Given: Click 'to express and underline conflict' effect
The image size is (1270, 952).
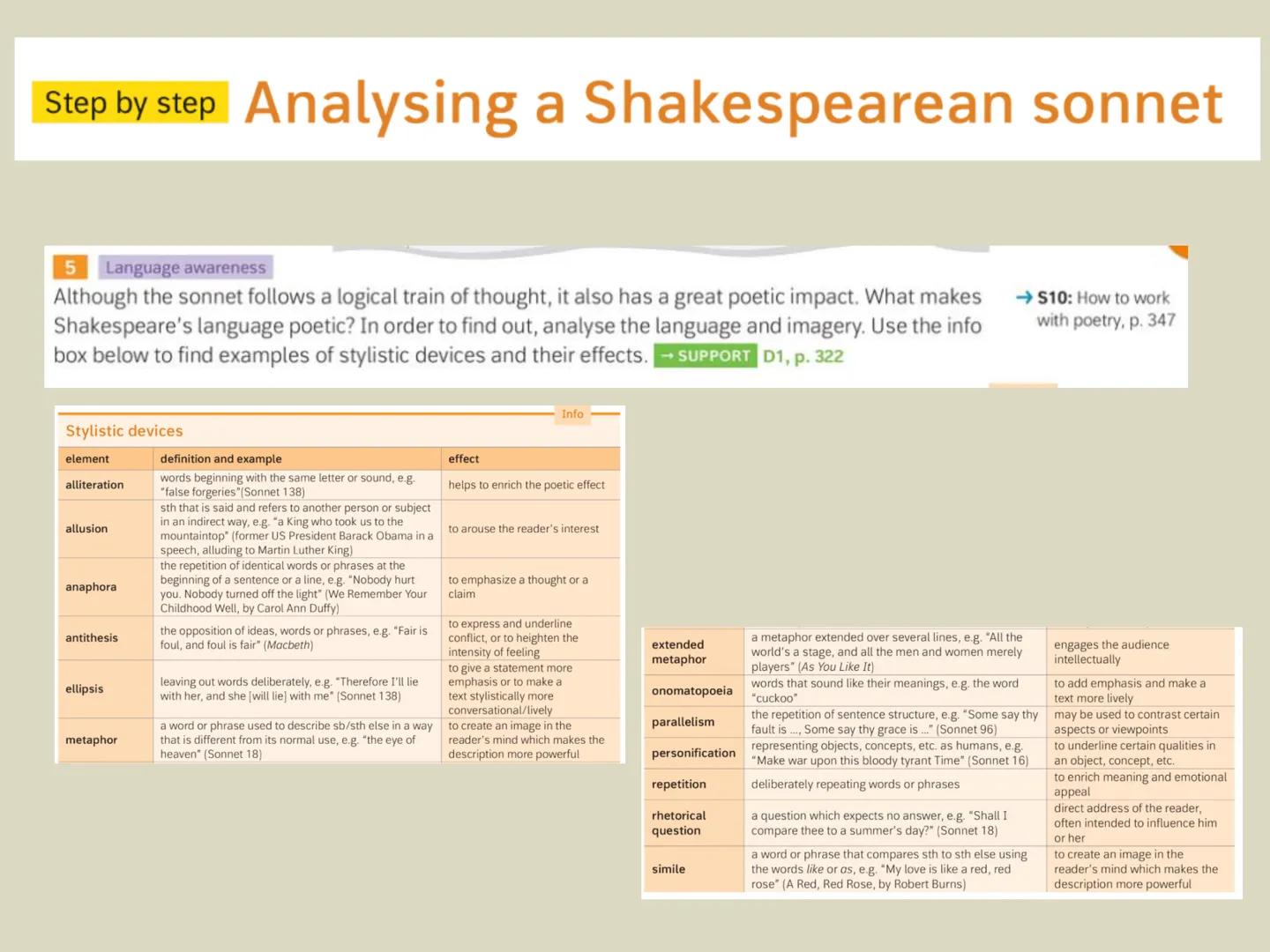Looking at the screenshot, I should (513, 638).
